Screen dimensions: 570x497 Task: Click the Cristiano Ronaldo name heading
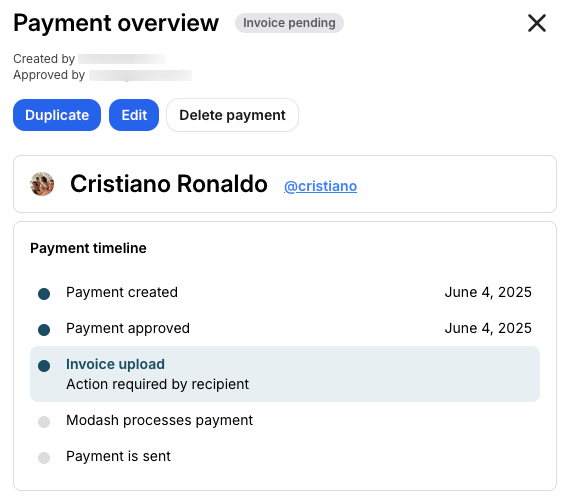tap(169, 184)
